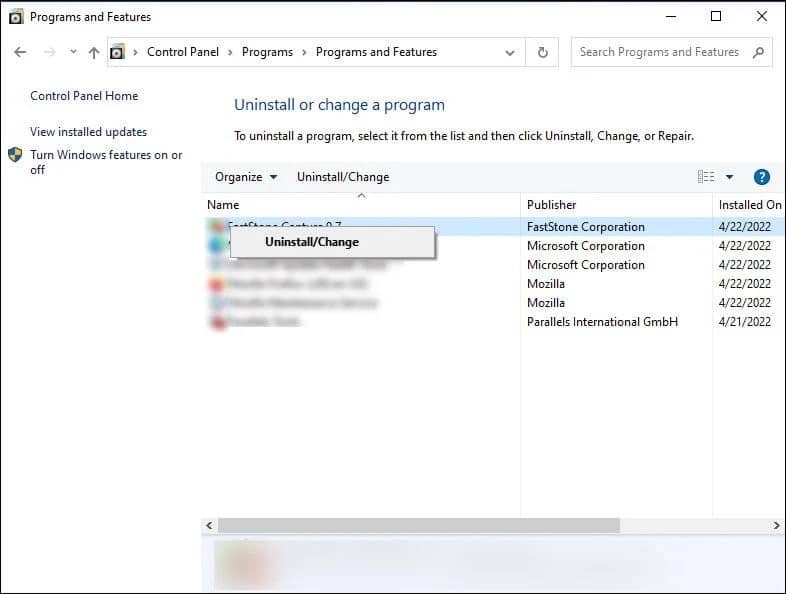
Task: Open the Help question mark icon
Action: point(761,177)
